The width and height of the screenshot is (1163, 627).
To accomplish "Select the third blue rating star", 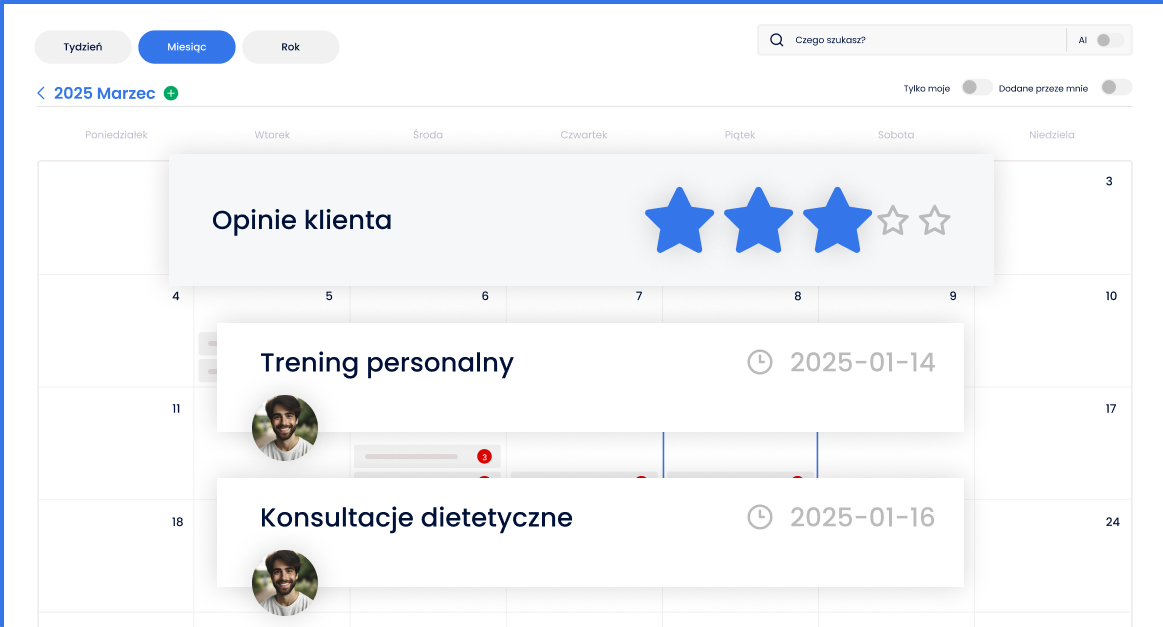I will coord(838,220).
